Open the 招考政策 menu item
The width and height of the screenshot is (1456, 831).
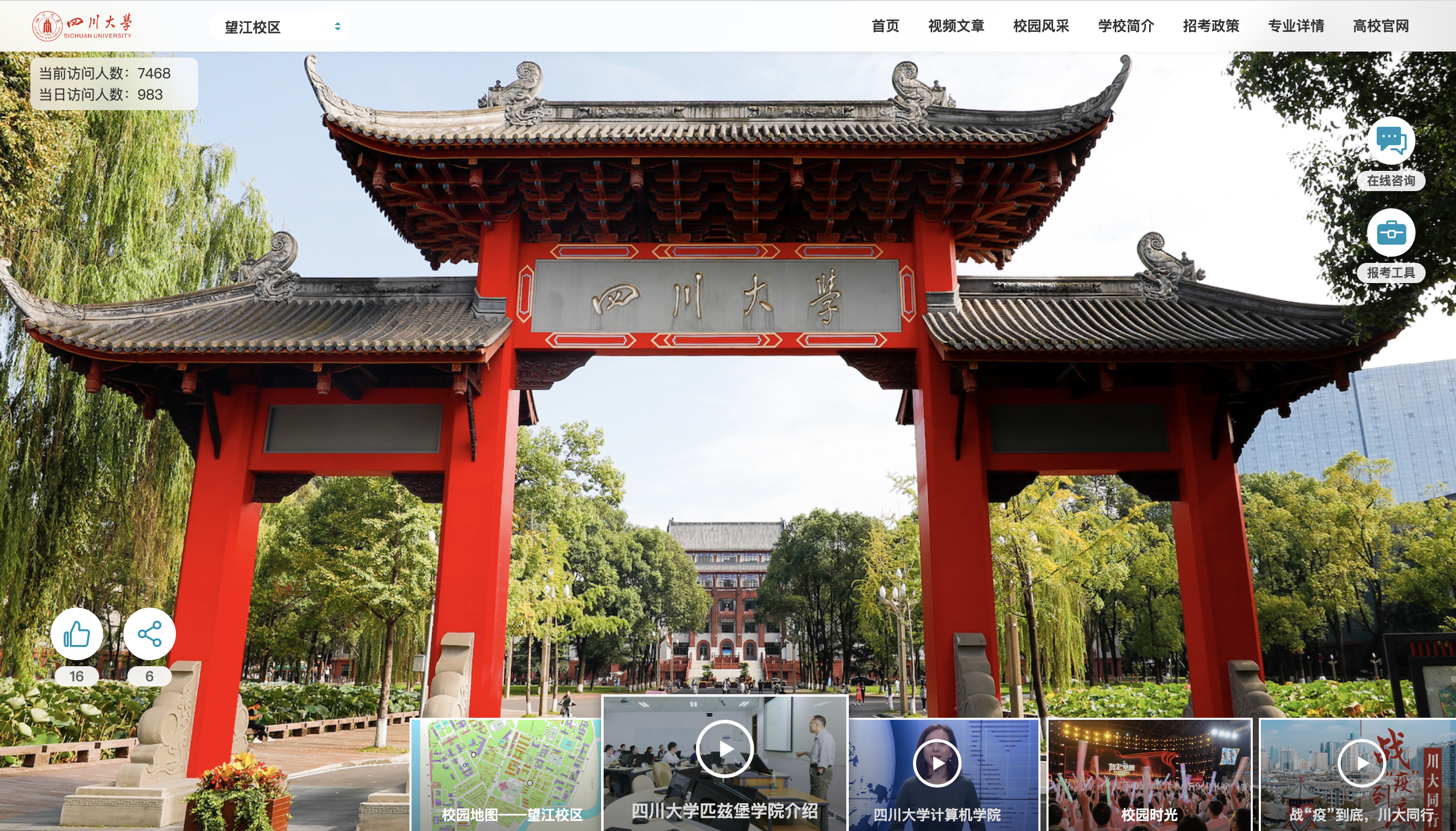[1211, 26]
